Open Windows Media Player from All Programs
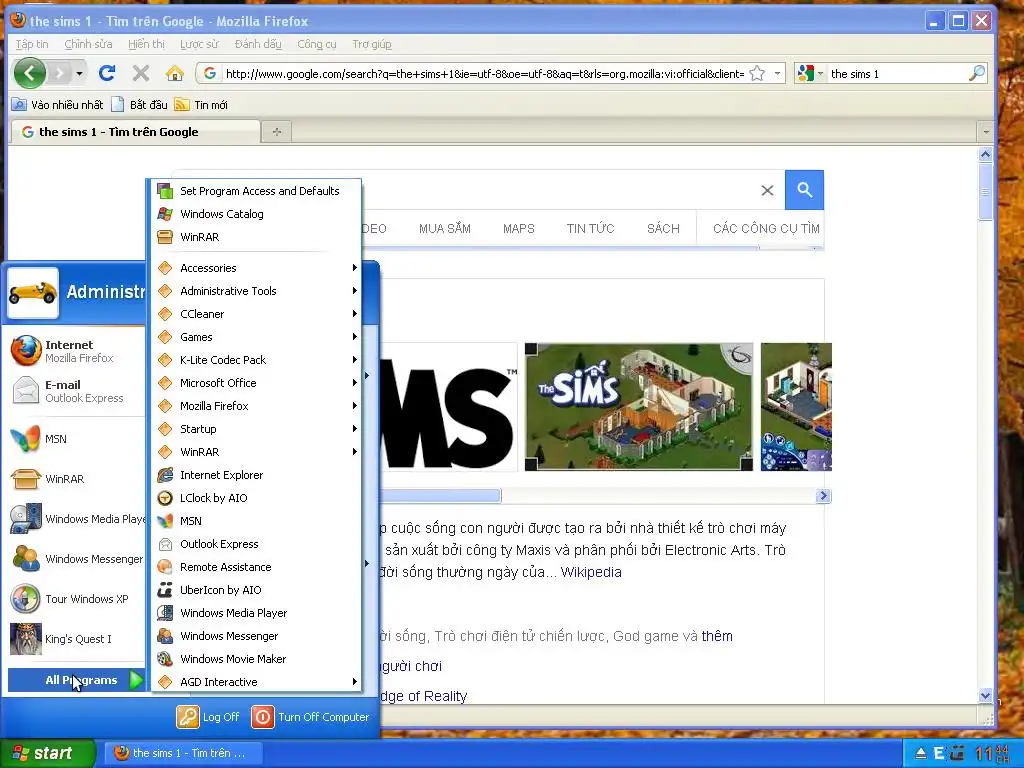Image resolution: width=1024 pixels, height=768 pixels. click(x=255, y=613)
